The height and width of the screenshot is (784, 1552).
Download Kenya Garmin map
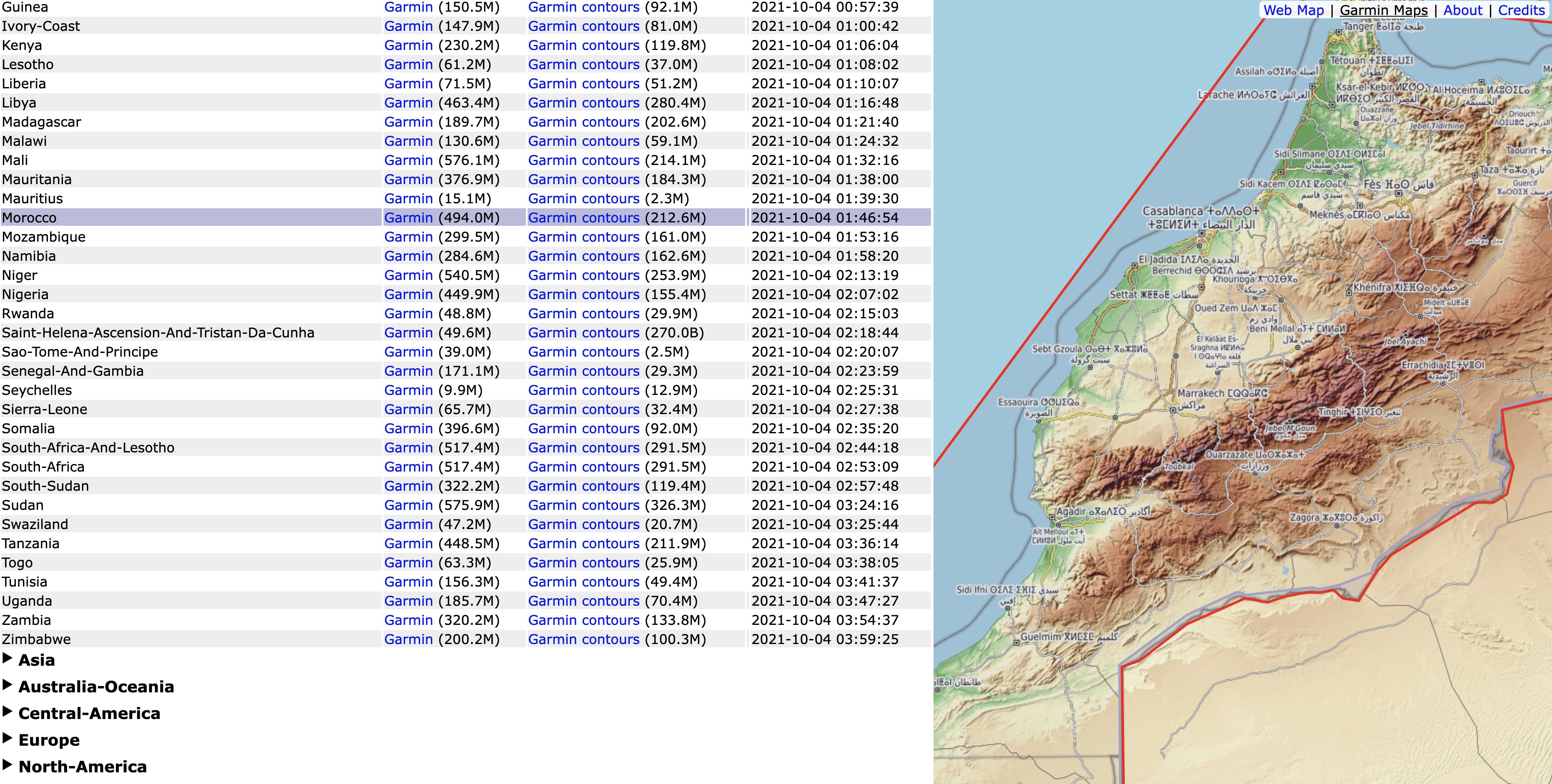408,45
